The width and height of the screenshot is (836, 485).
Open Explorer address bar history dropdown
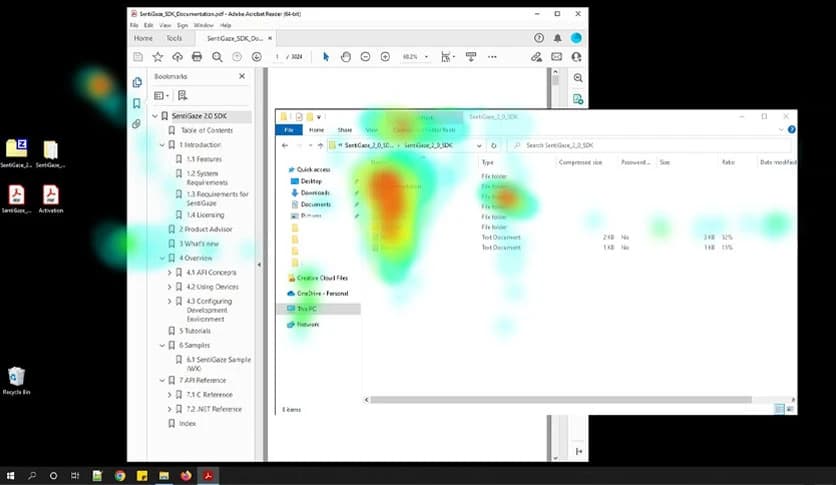pyautogui.click(x=479, y=146)
